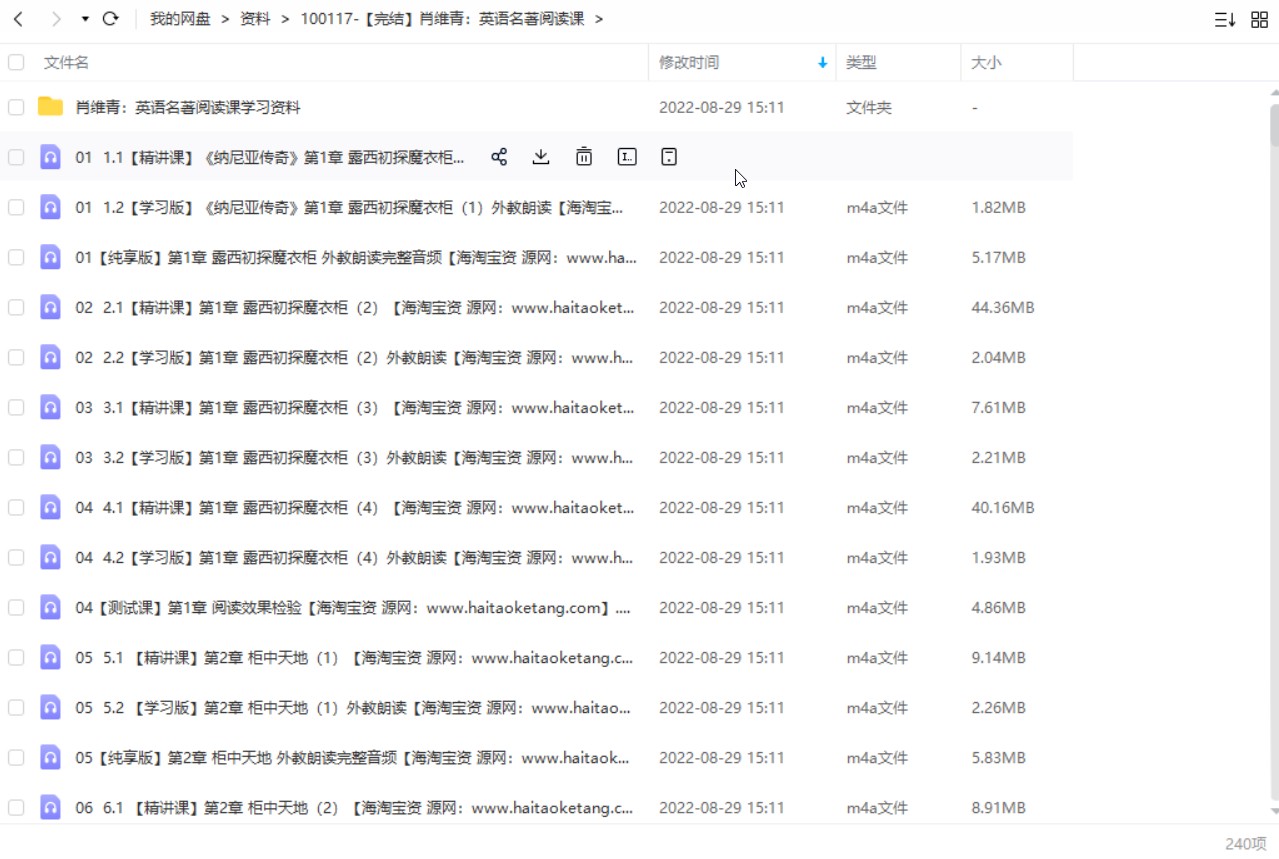
Task: Open file 01 1.2【学习版】露西初探魔衣柜（1）
Action: tap(350, 207)
